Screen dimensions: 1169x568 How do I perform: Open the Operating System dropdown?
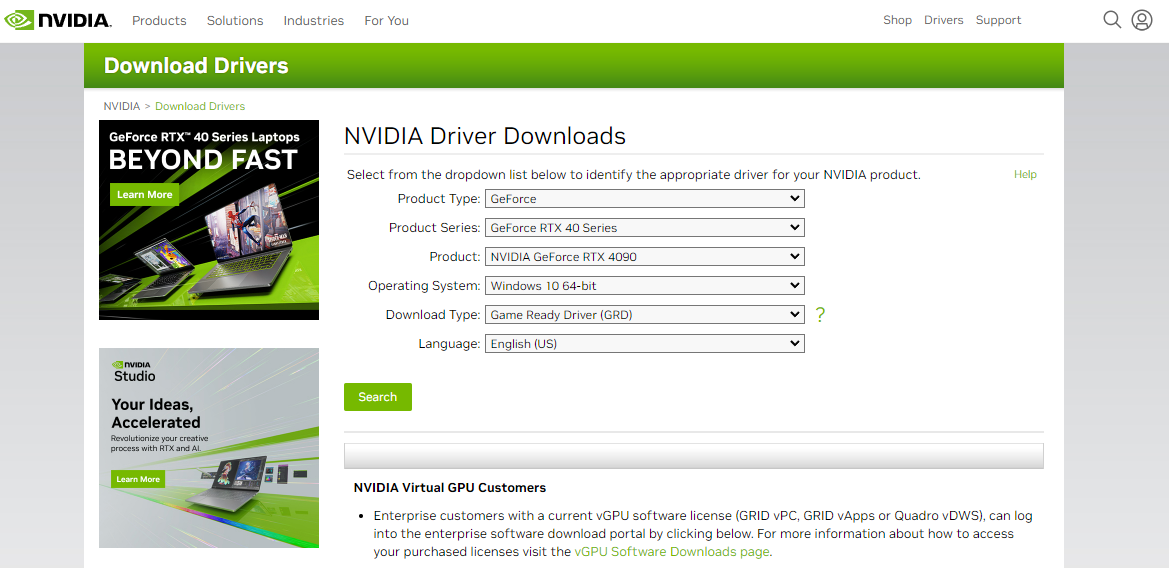tap(644, 285)
